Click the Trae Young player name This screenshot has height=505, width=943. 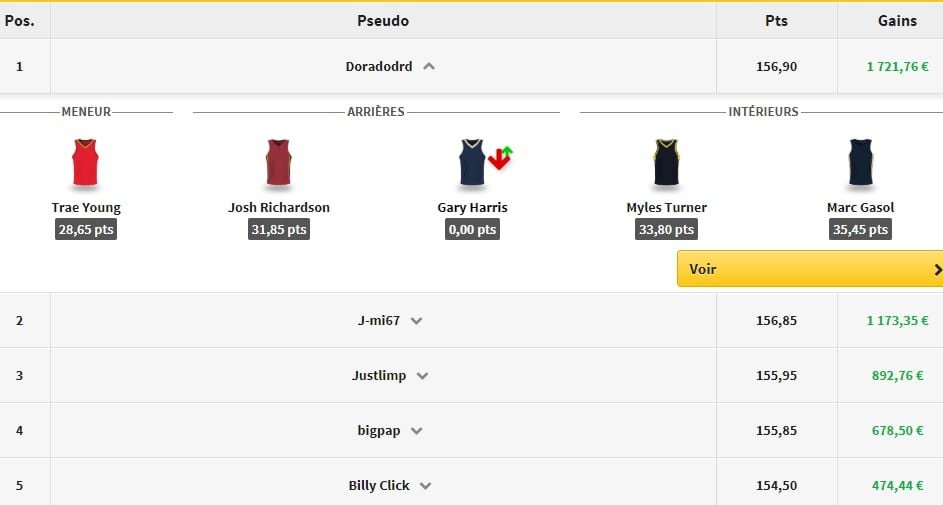(86, 208)
